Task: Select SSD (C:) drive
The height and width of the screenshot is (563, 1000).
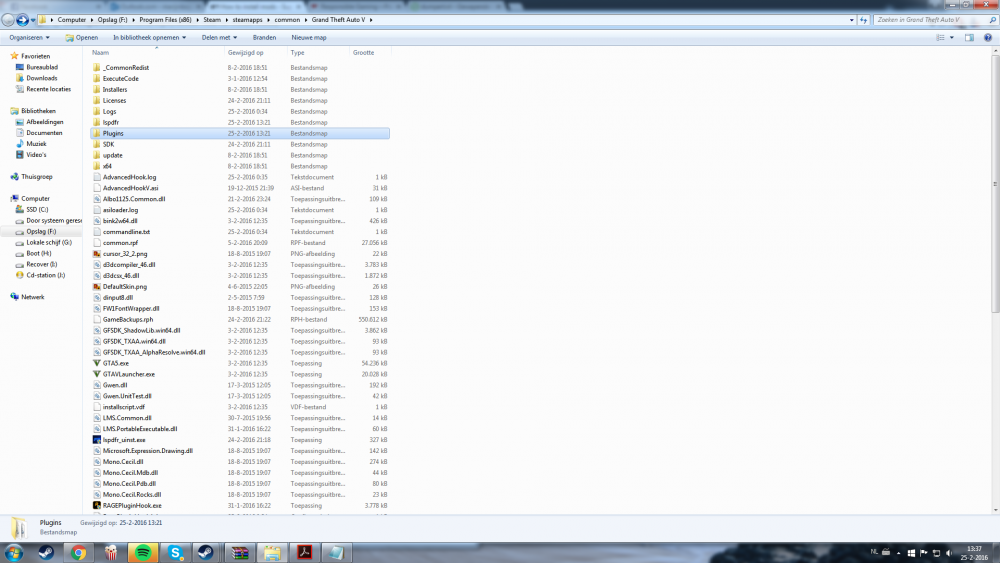Action: (37, 209)
